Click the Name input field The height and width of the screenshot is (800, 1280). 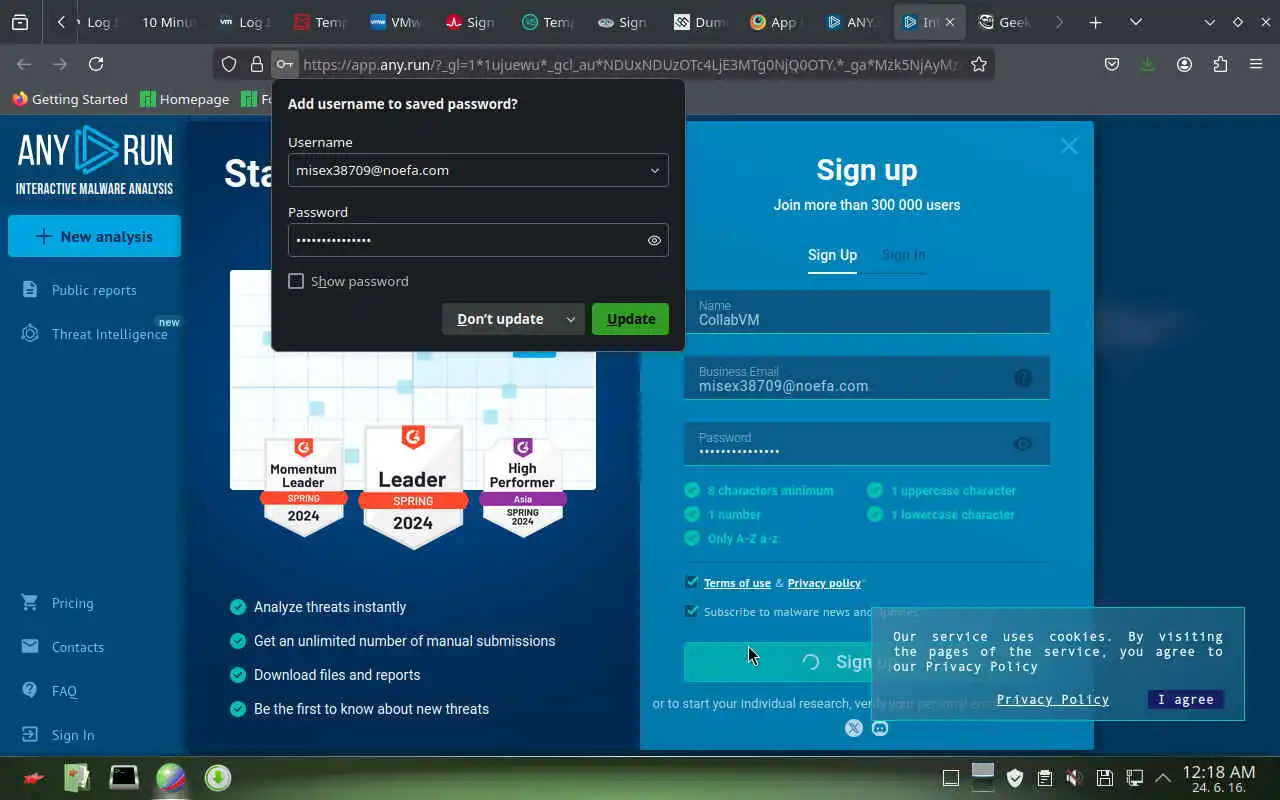[867, 313]
